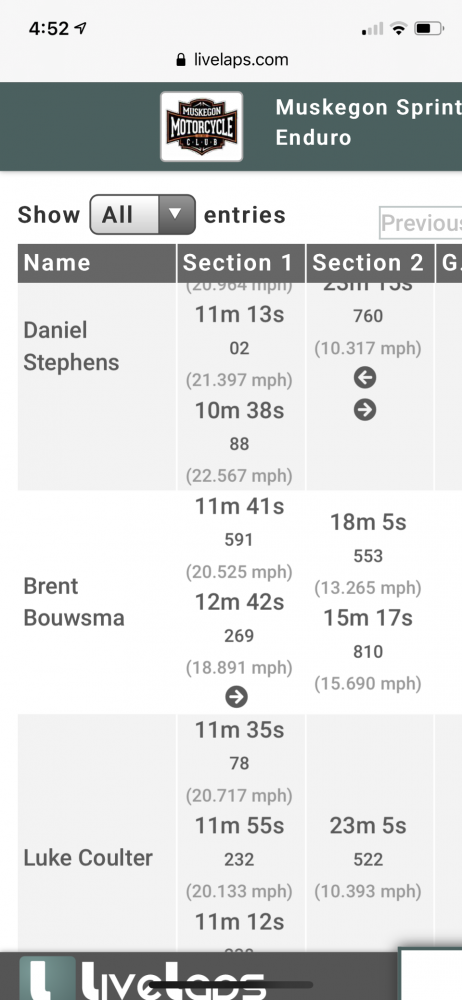Viewport: 462px width, 1000px height.
Task: Click the dropdown arrow next to All
Action: [176, 215]
